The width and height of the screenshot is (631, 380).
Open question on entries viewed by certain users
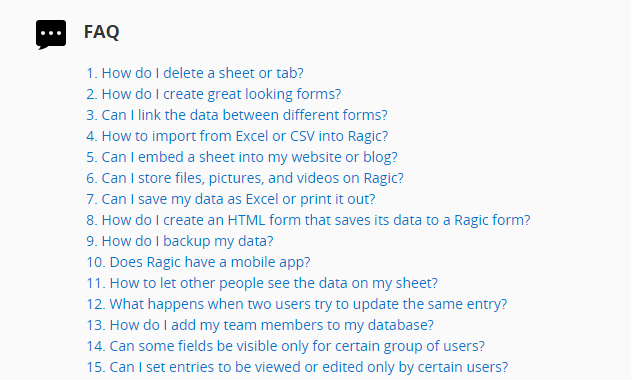pyautogui.click(x=297, y=367)
